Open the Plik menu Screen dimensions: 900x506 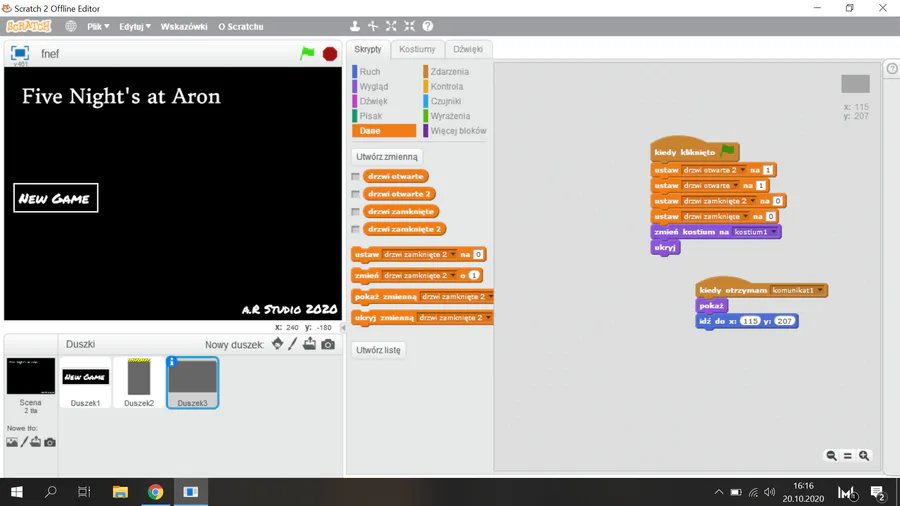[98, 26]
